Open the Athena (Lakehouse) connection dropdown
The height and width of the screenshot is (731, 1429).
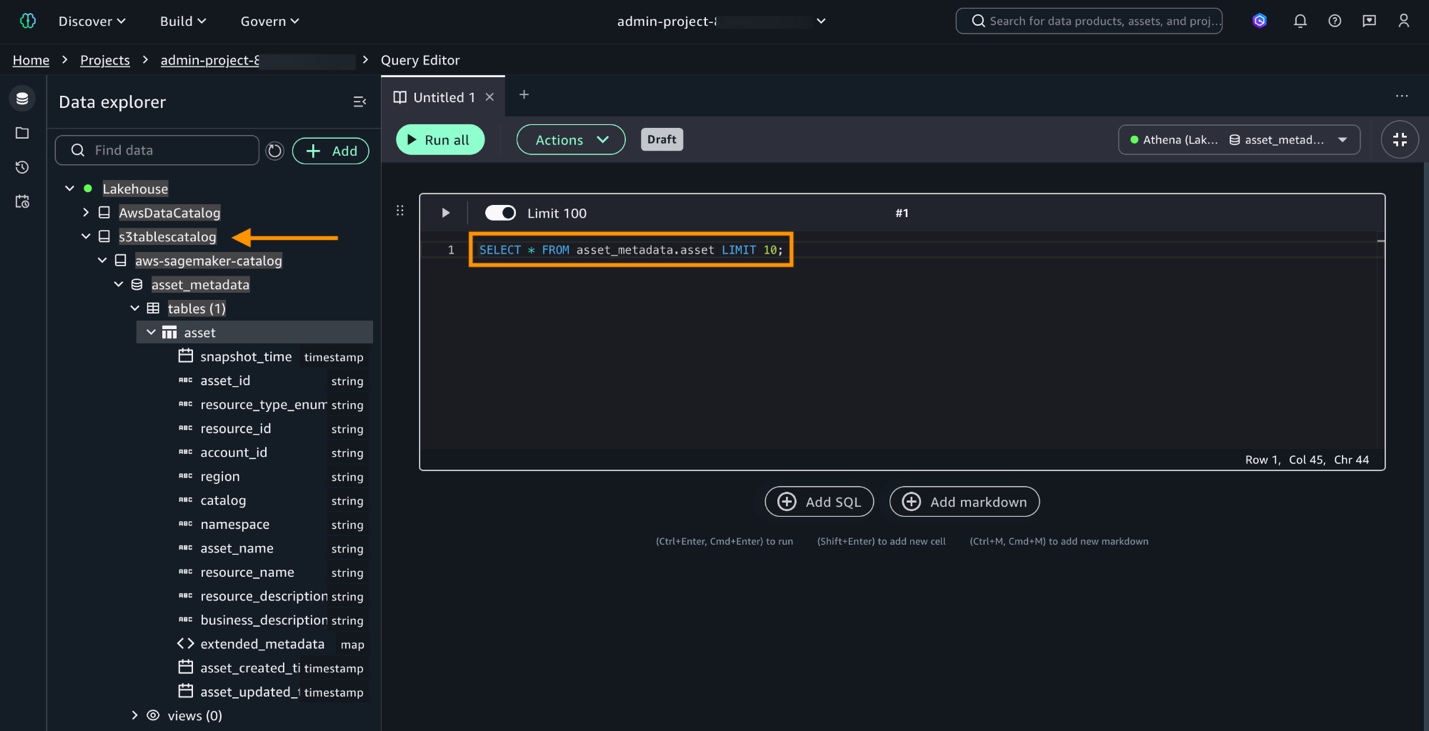coord(1239,139)
